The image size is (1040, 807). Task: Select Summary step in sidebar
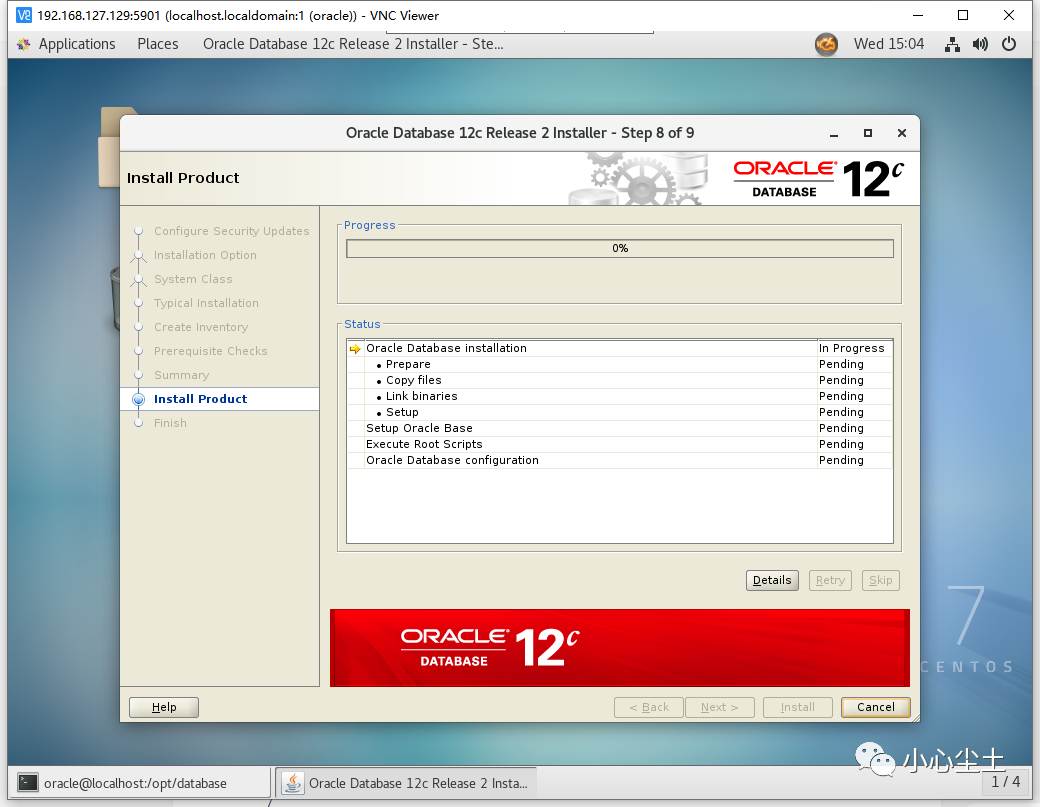pos(181,375)
